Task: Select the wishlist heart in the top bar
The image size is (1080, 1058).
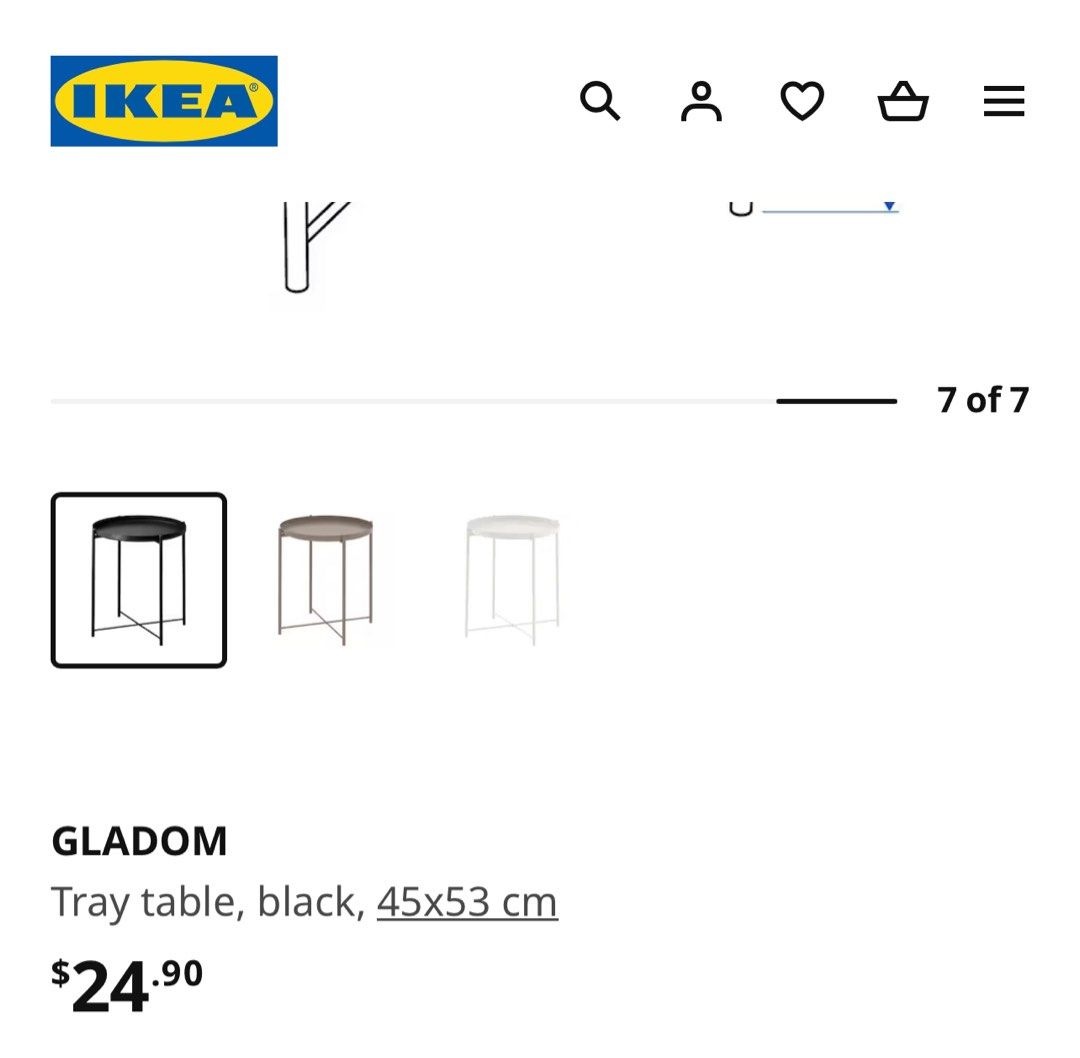Action: [x=803, y=100]
